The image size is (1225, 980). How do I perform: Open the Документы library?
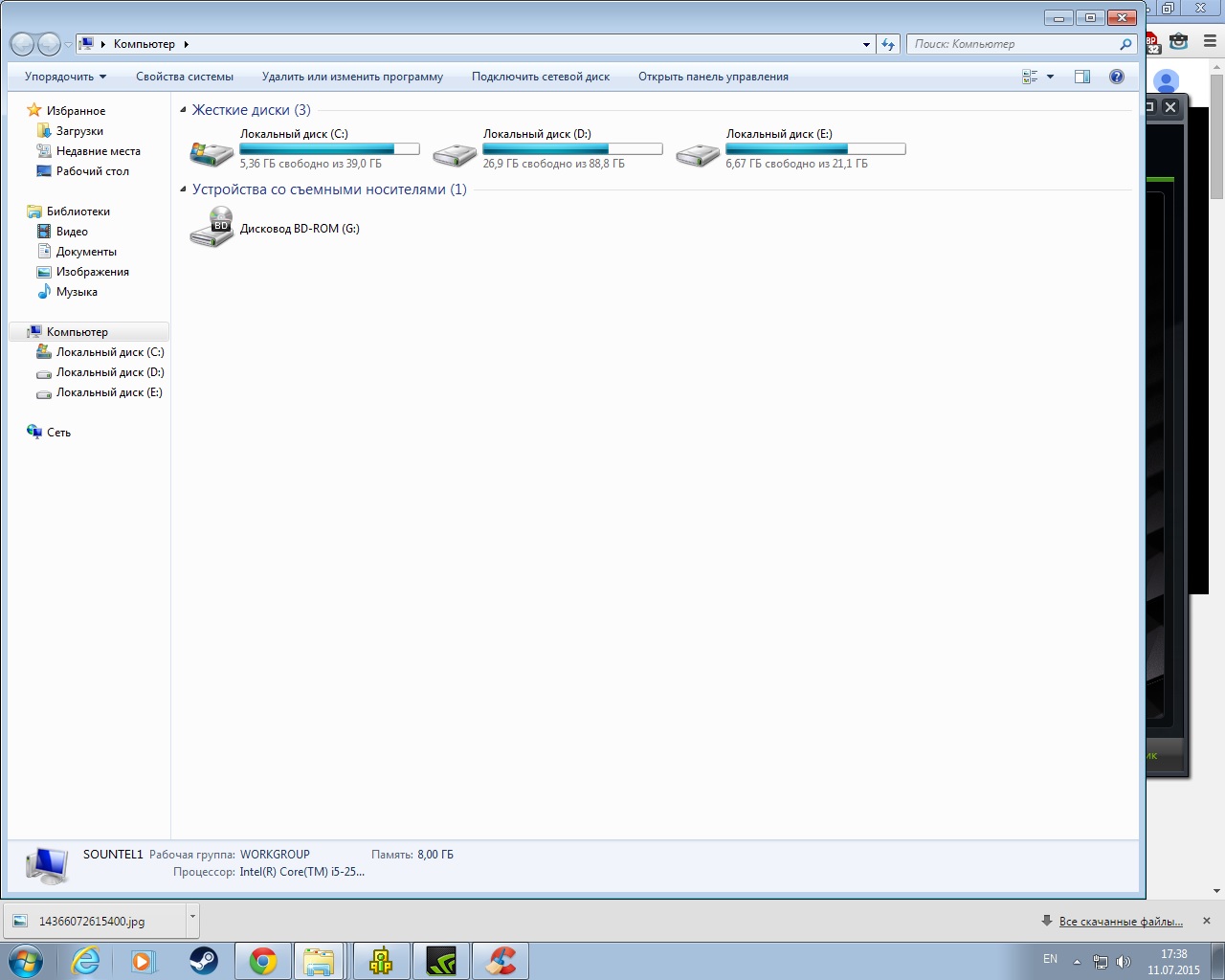pyautogui.click(x=86, y=252)
